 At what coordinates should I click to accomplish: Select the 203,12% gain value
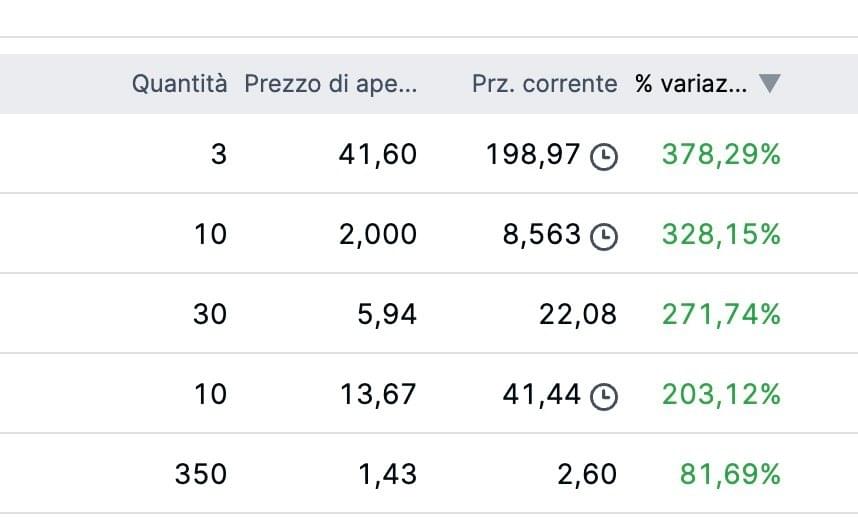coord(721,395)
